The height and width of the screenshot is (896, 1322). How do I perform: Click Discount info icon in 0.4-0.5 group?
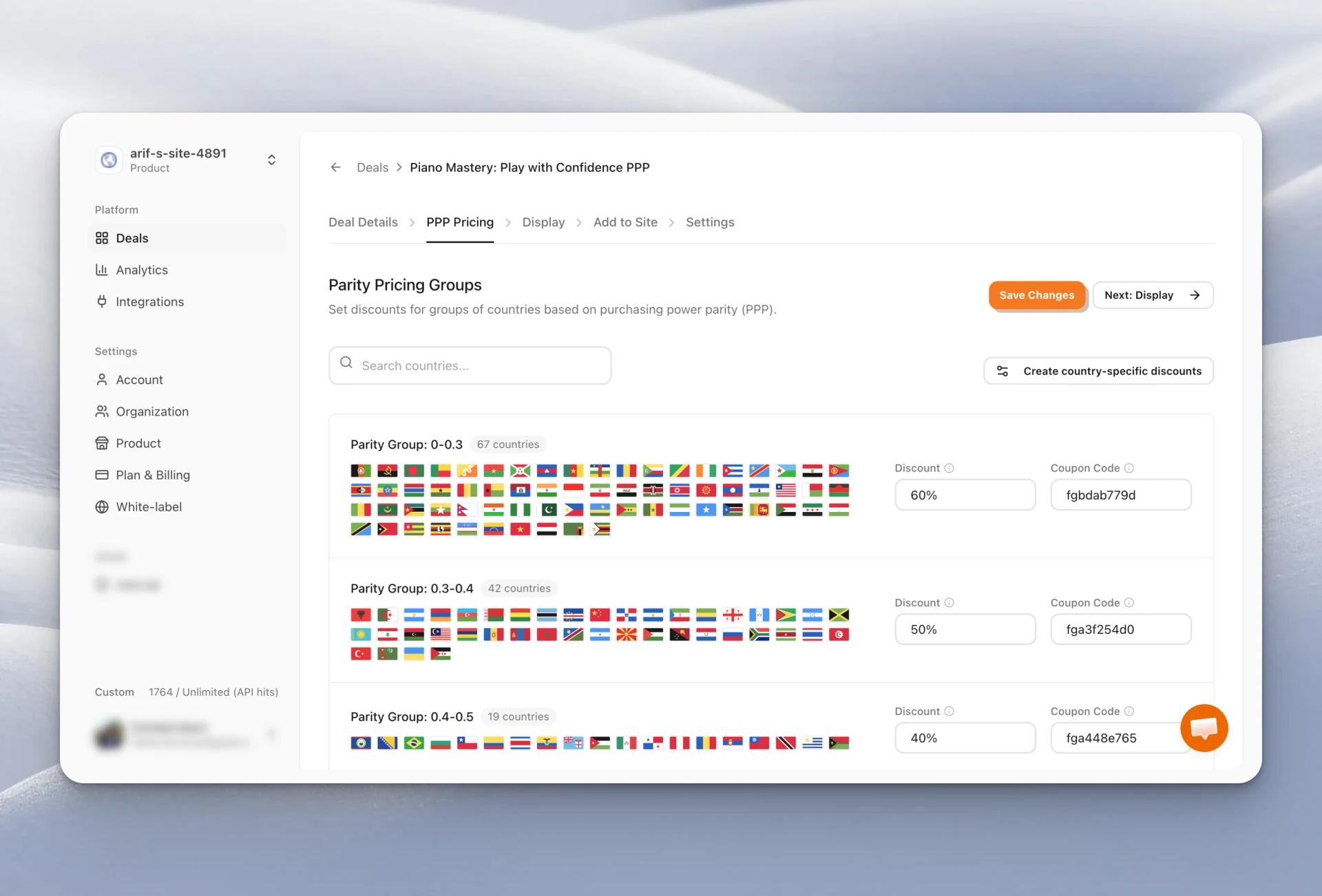coord(949,711)
